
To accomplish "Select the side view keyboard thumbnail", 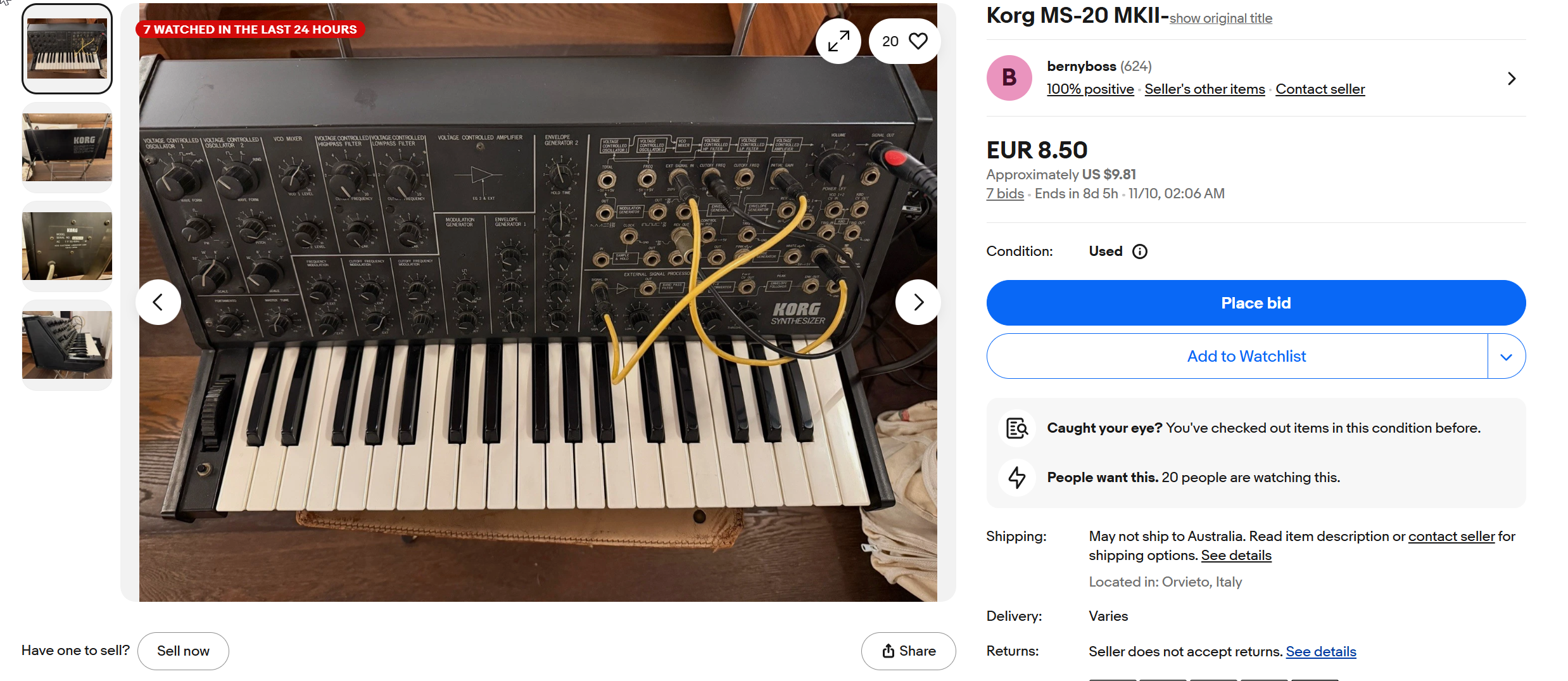I will tap(67, 345).
